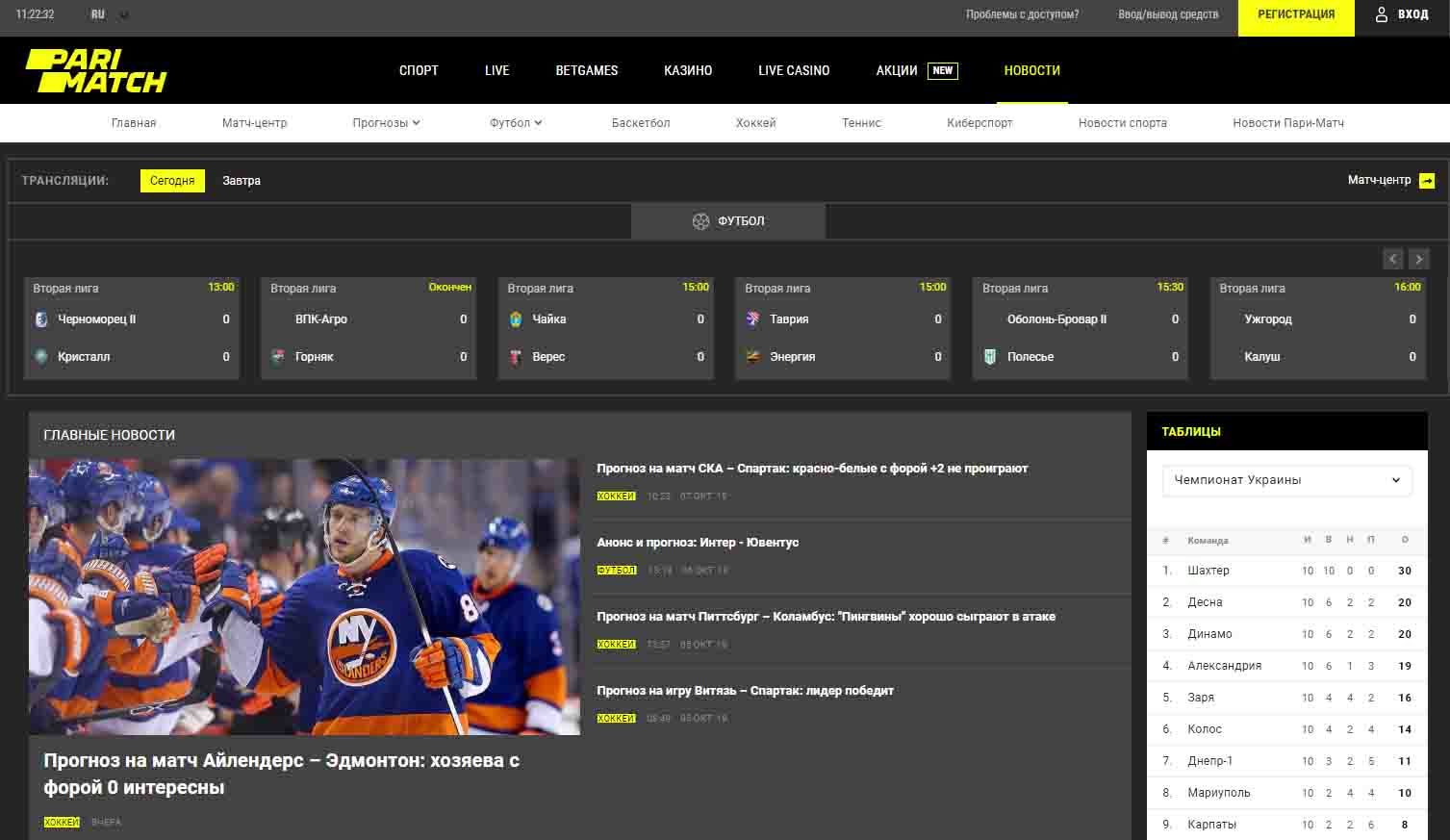Click Десна in the standings table
This screenshot has width=1450, height=840.
[1206, 602]
